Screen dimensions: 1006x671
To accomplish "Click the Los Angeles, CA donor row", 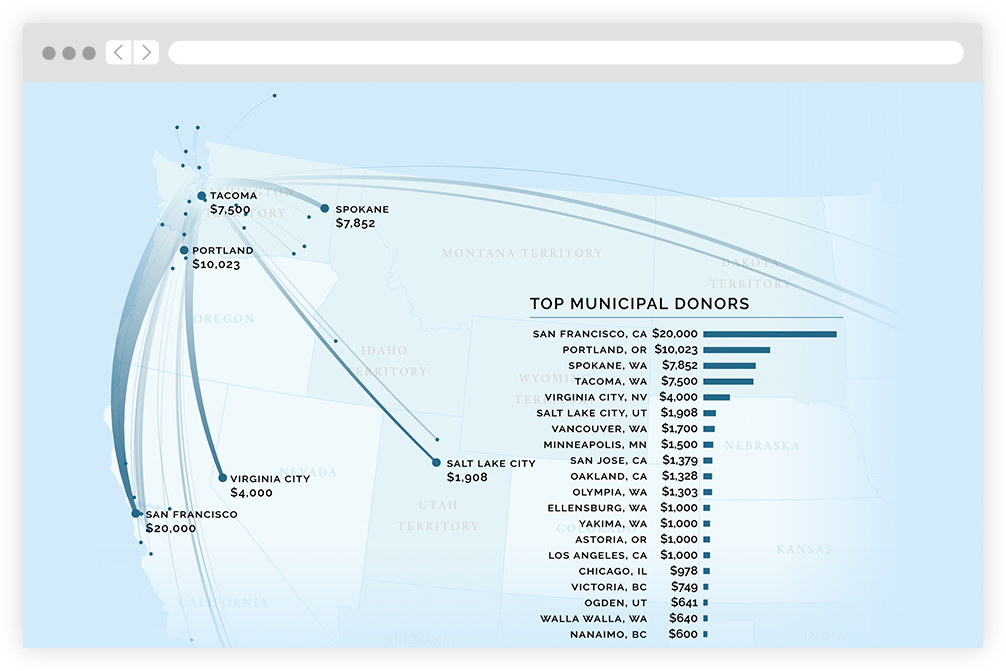I will coord(629,556).
